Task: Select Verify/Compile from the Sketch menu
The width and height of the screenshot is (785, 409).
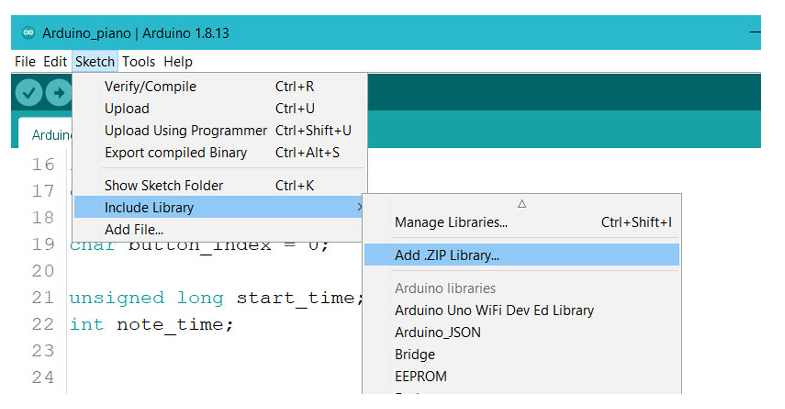Action: click(150, 87)
